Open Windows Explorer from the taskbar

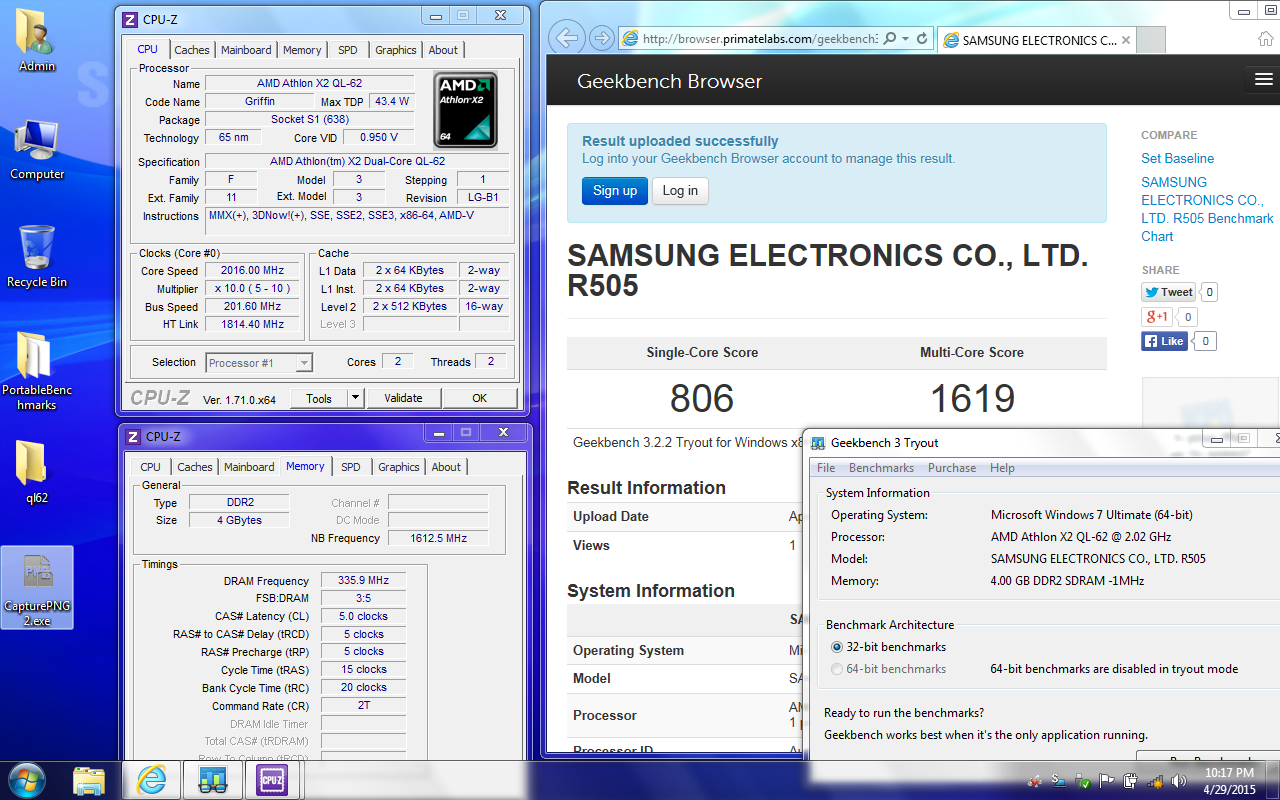89,780
